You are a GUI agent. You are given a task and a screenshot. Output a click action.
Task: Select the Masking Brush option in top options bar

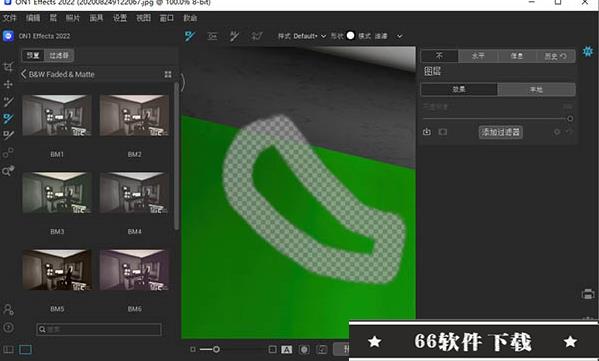point(190,36)
